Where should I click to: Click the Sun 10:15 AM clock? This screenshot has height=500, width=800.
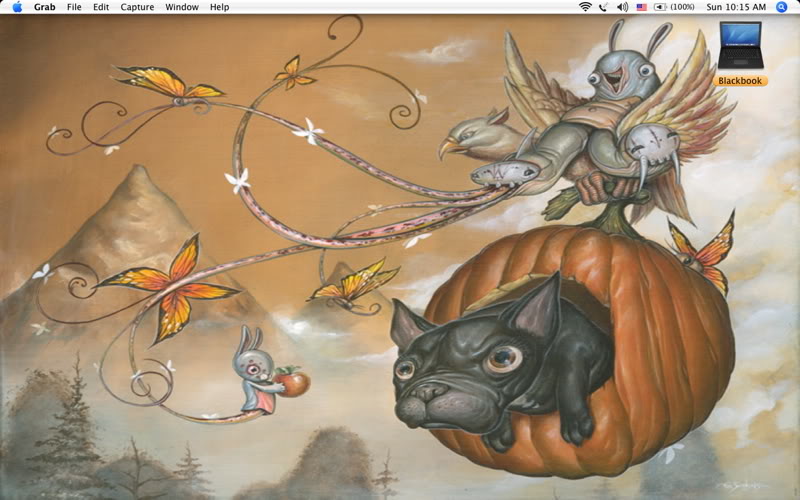coord(736,7)
